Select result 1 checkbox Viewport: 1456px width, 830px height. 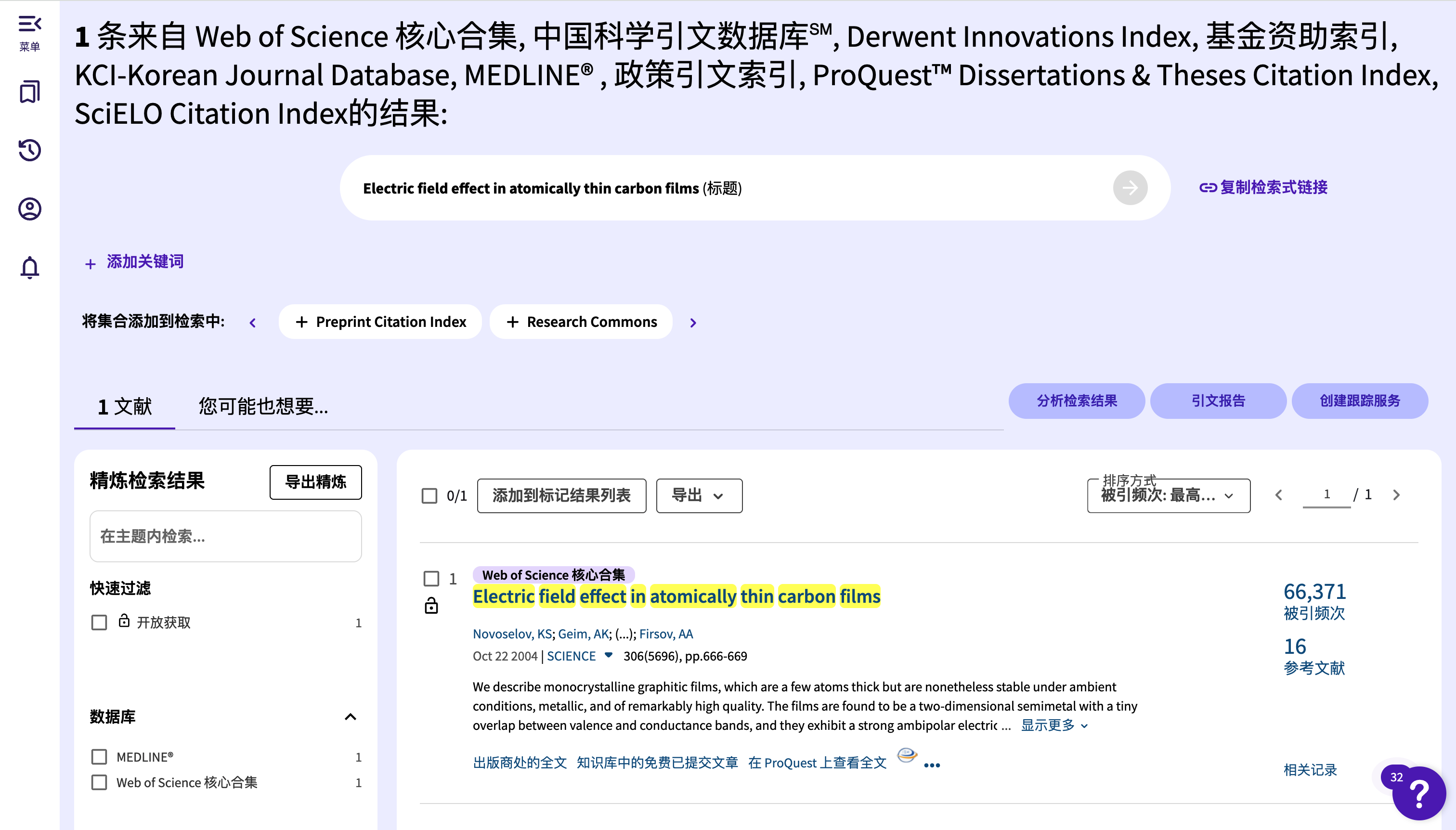coord(431,579)
